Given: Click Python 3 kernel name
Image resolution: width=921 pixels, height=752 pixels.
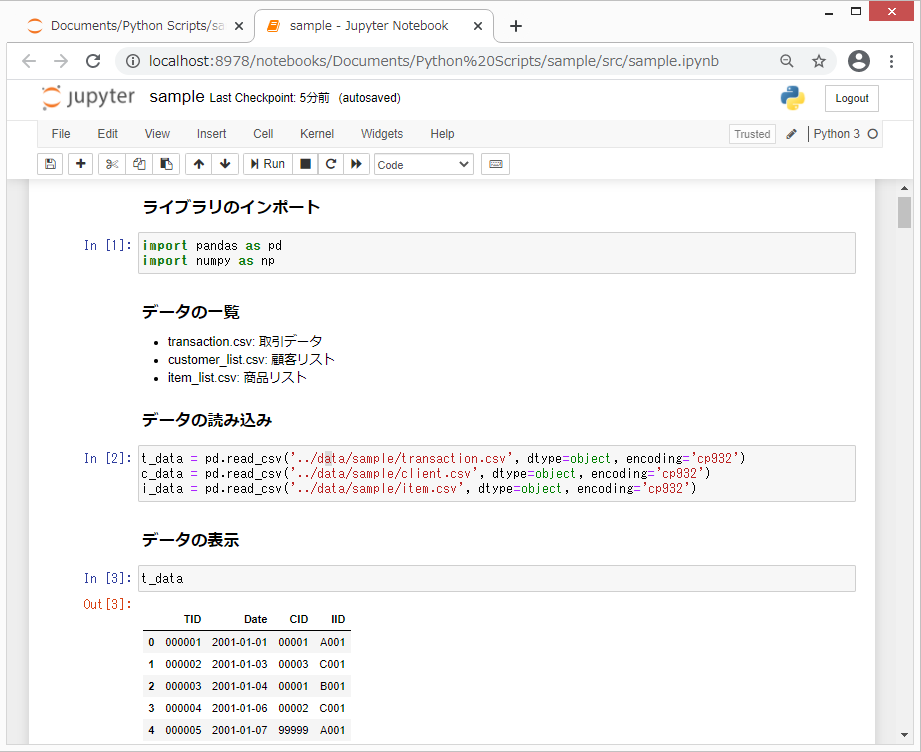Looking at the screenshot, I should click(x=836, y=134).
